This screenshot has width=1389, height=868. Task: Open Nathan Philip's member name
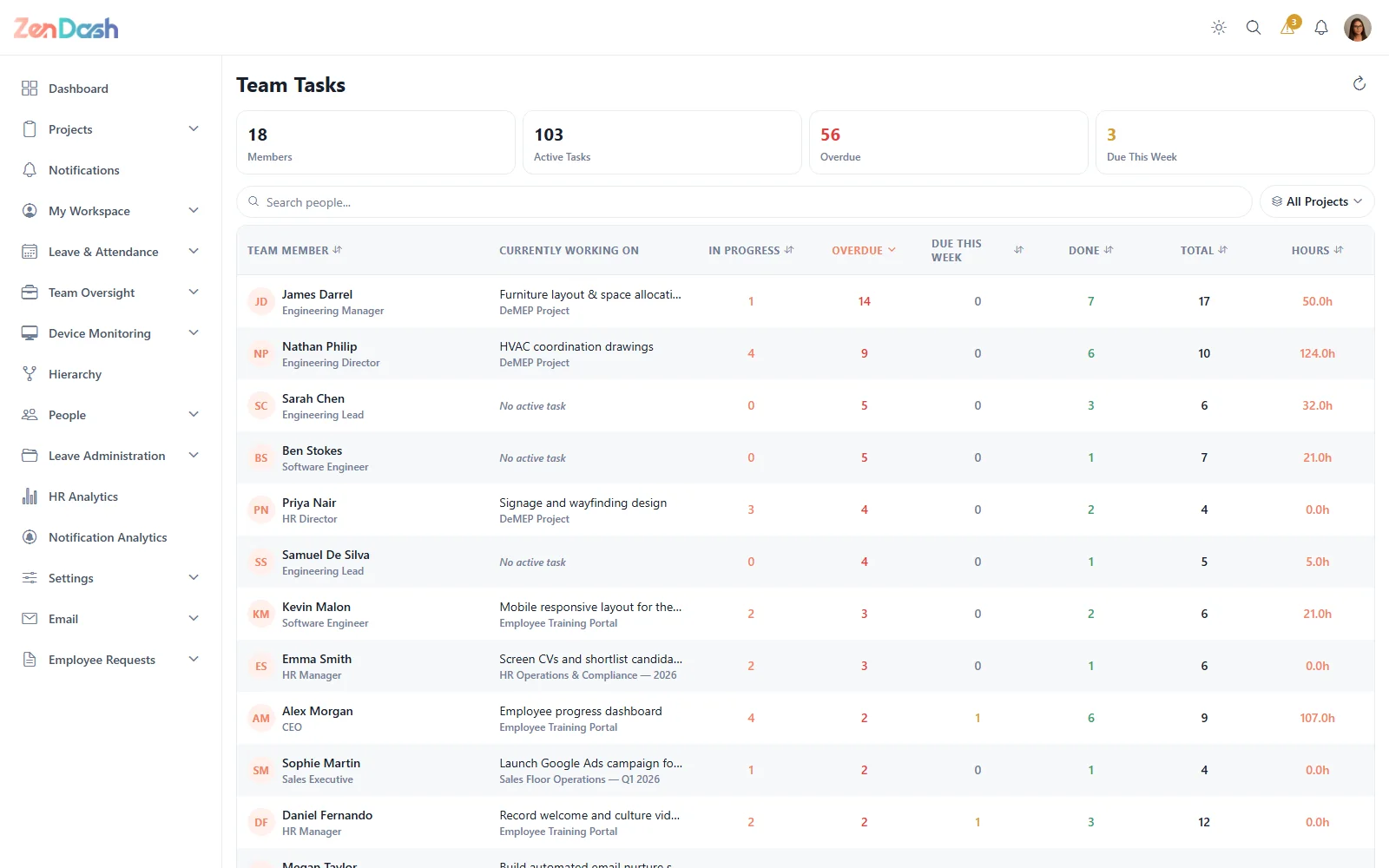pos(319,346)
